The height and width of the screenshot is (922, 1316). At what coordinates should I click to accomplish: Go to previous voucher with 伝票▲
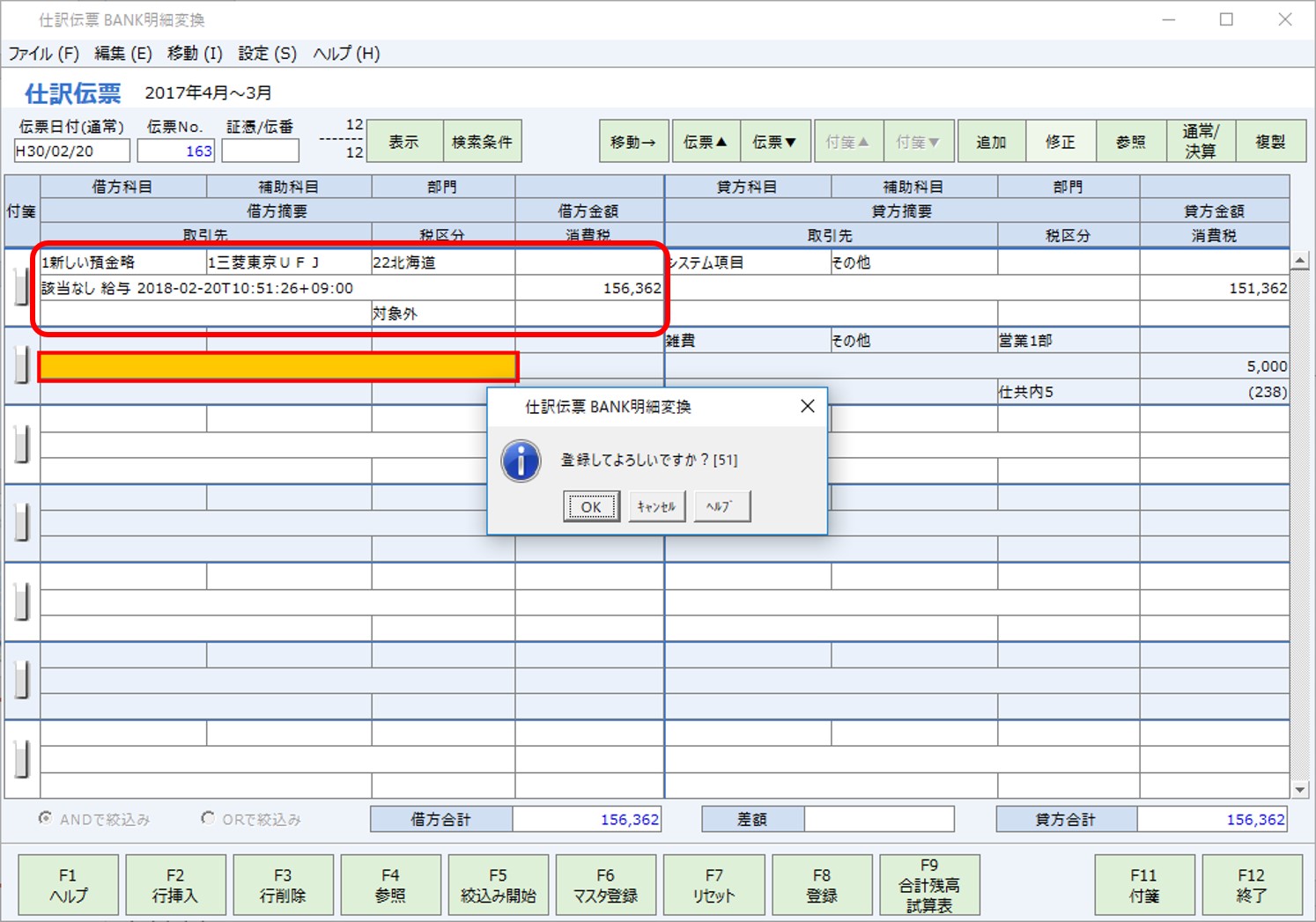[705, 141]
